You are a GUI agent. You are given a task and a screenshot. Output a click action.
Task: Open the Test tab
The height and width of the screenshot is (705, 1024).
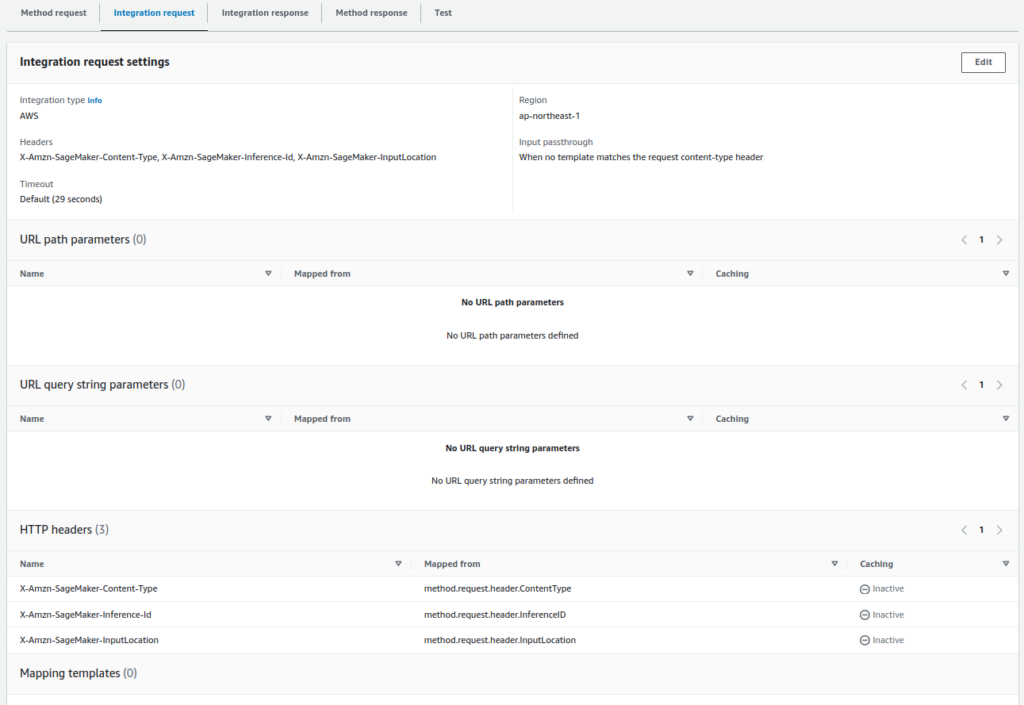443,13
